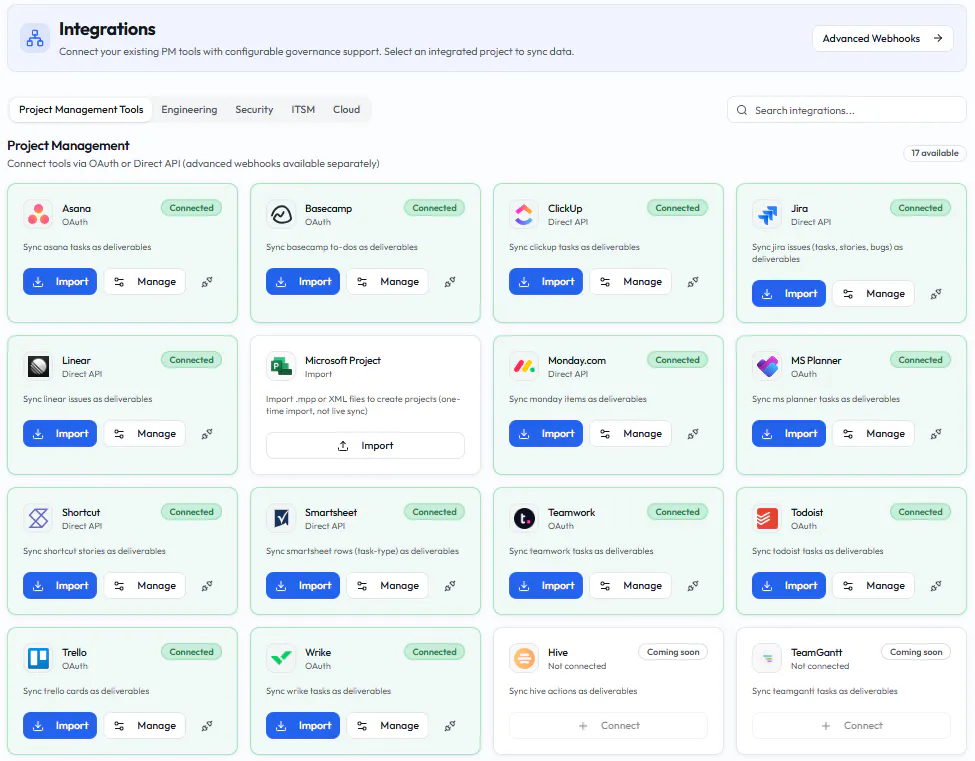This screenshot has width=975, height=761.
Task: Focus the Search integrations field
Action: point(846,110)
